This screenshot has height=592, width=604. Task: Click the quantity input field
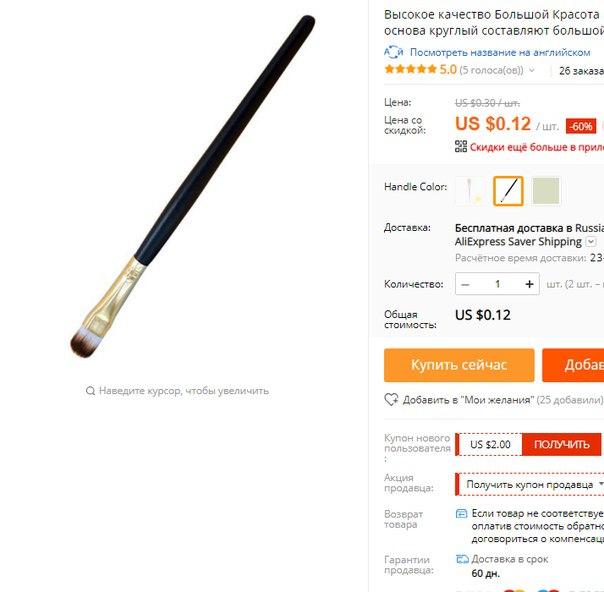[497, 284]
